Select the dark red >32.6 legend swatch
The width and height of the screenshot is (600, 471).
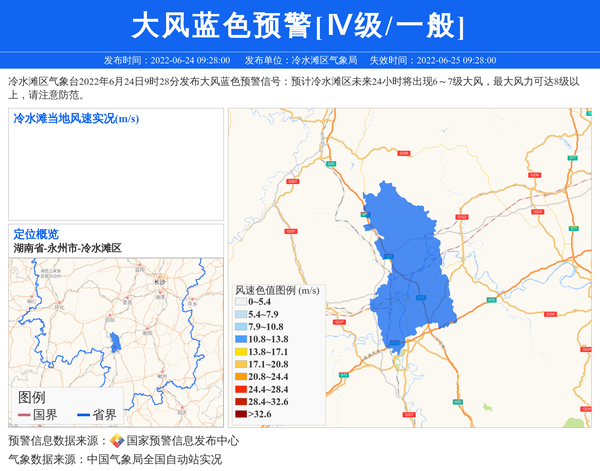(240, 414)
